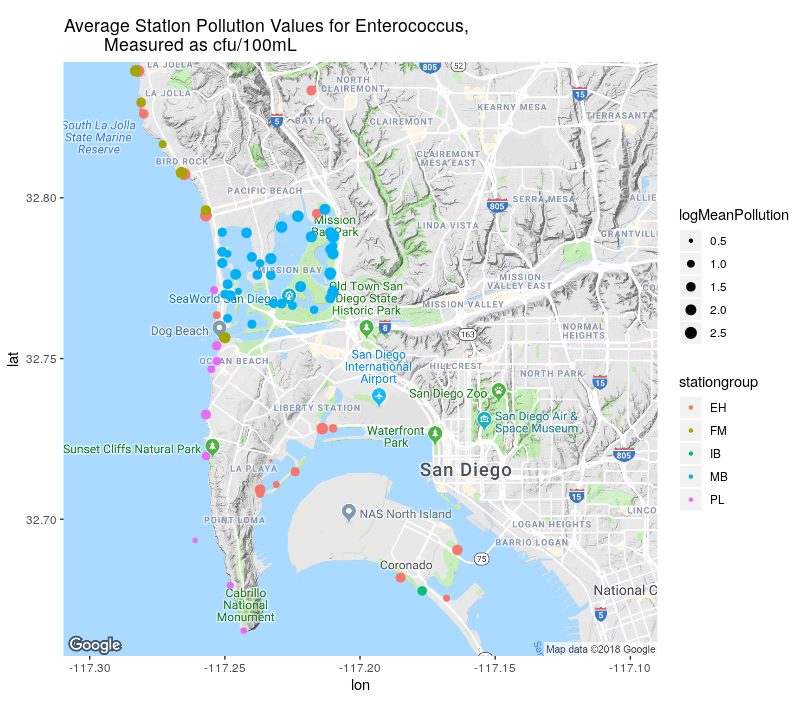The image size is (804, 713).
Task: Click the I-5 shield near Bay Ho
Action: (x=276, y=120)
